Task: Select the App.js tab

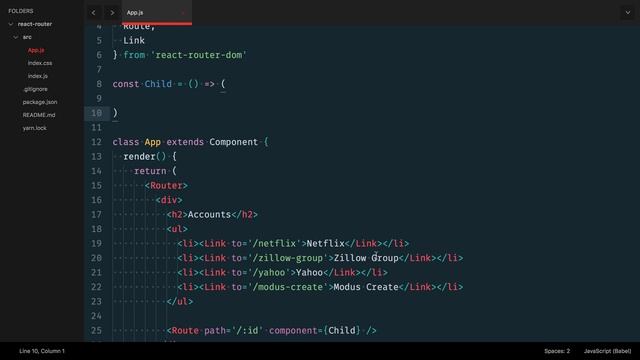Action: 157,13
